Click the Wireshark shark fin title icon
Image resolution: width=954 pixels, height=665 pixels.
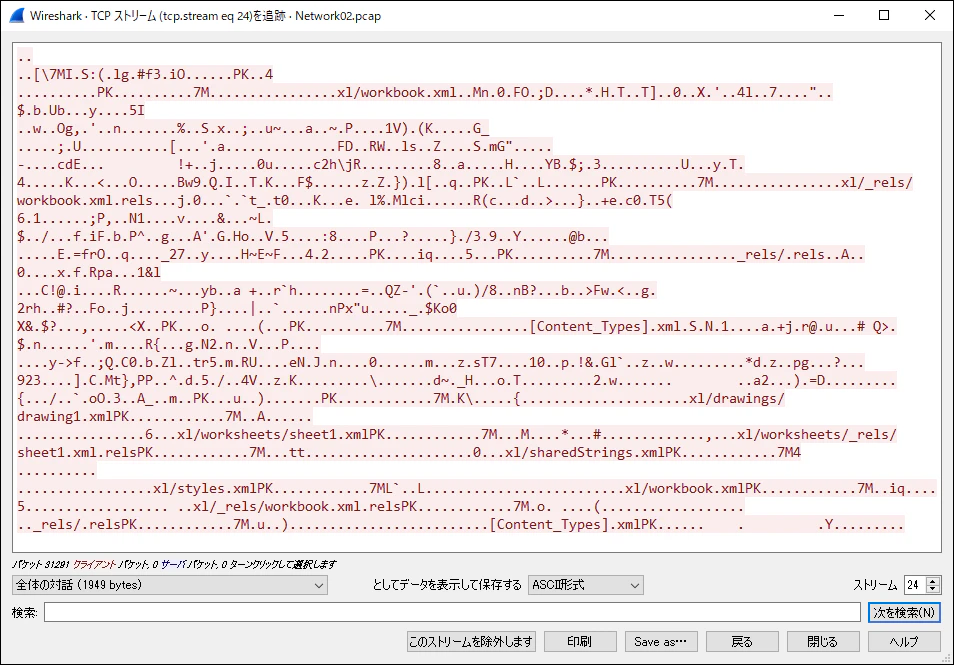[x=16, y=15]
